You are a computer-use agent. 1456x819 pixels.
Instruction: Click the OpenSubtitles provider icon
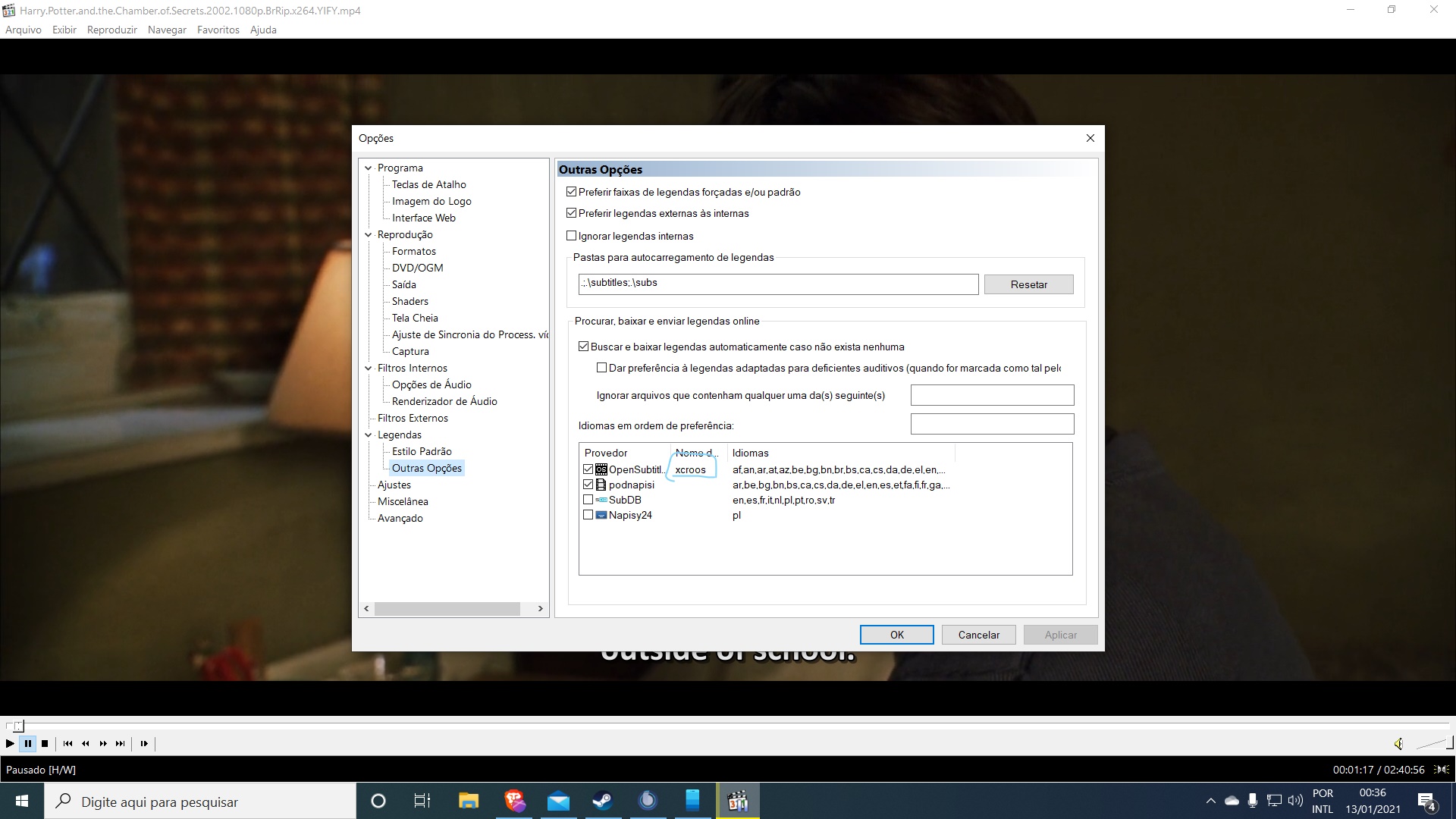[x=600, y=469]
